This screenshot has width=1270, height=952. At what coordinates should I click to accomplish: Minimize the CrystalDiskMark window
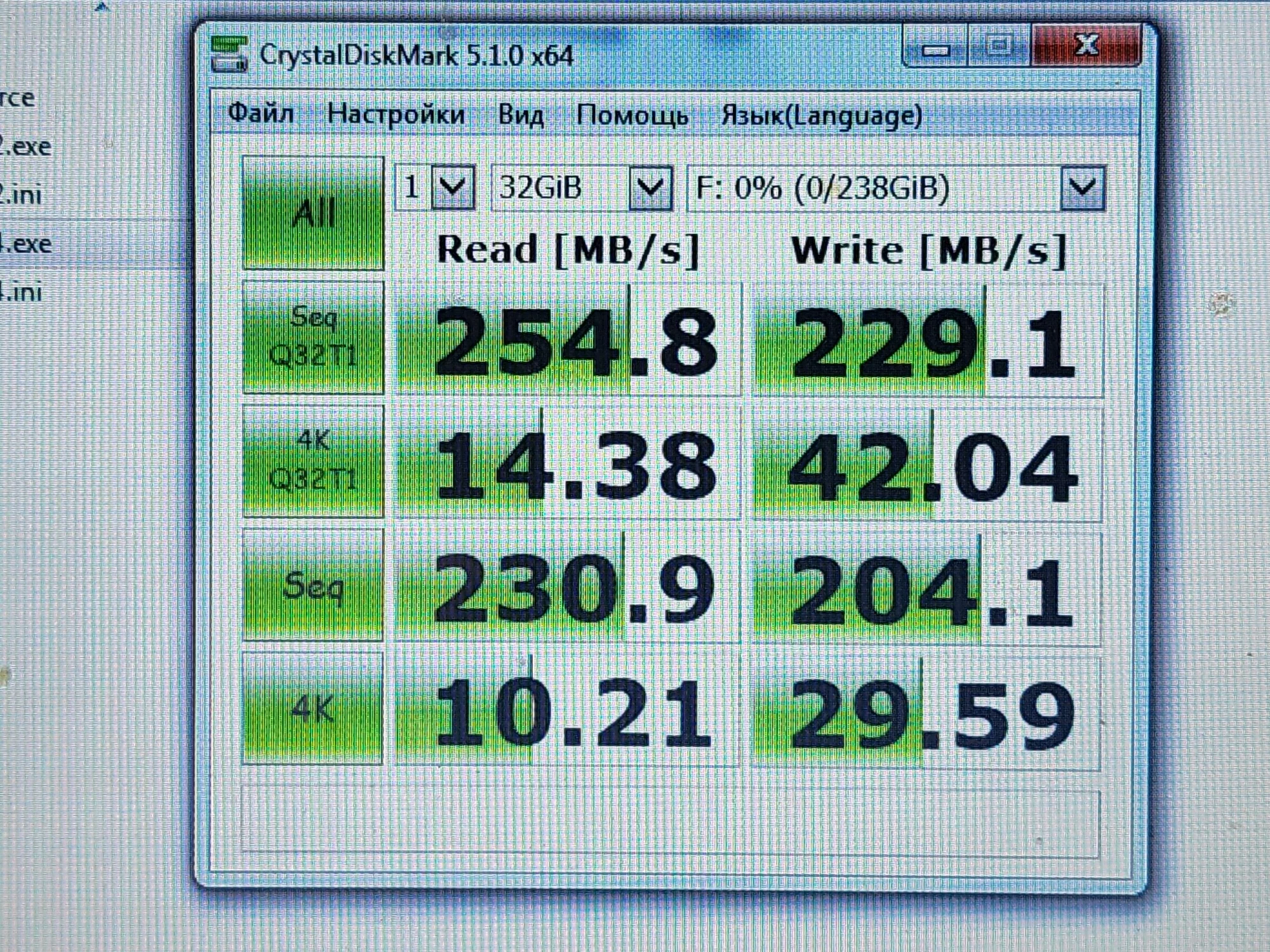(935, 48)
